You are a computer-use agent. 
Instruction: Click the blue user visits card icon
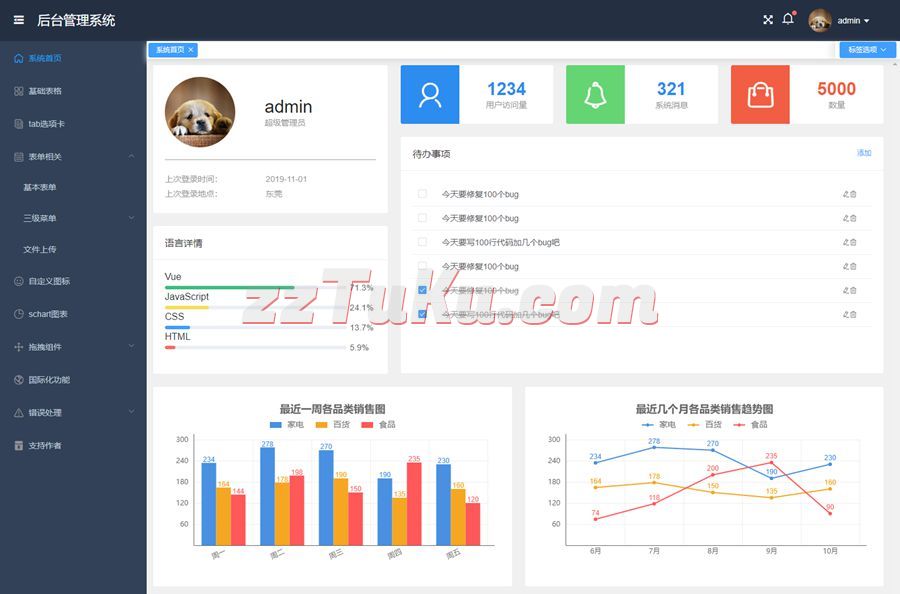click(430, 94)
